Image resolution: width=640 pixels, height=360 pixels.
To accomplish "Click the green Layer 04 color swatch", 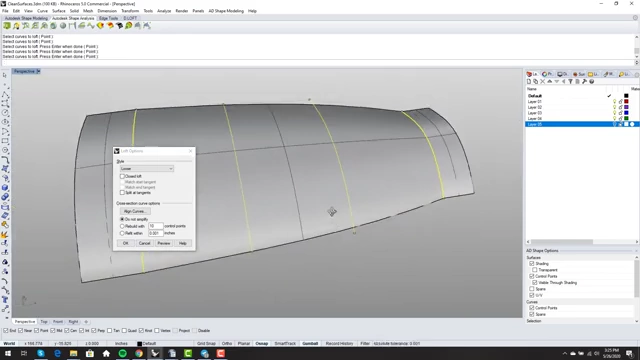I will click(626, 118).
